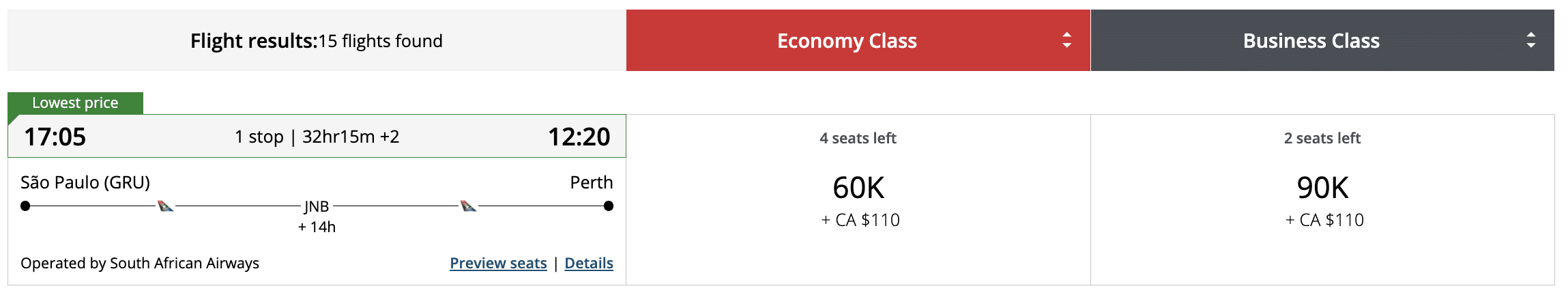Viewport: 1568px width, 295px height.
Task: Click the São Paulo origin dot marker
Action: pos(25,206)
